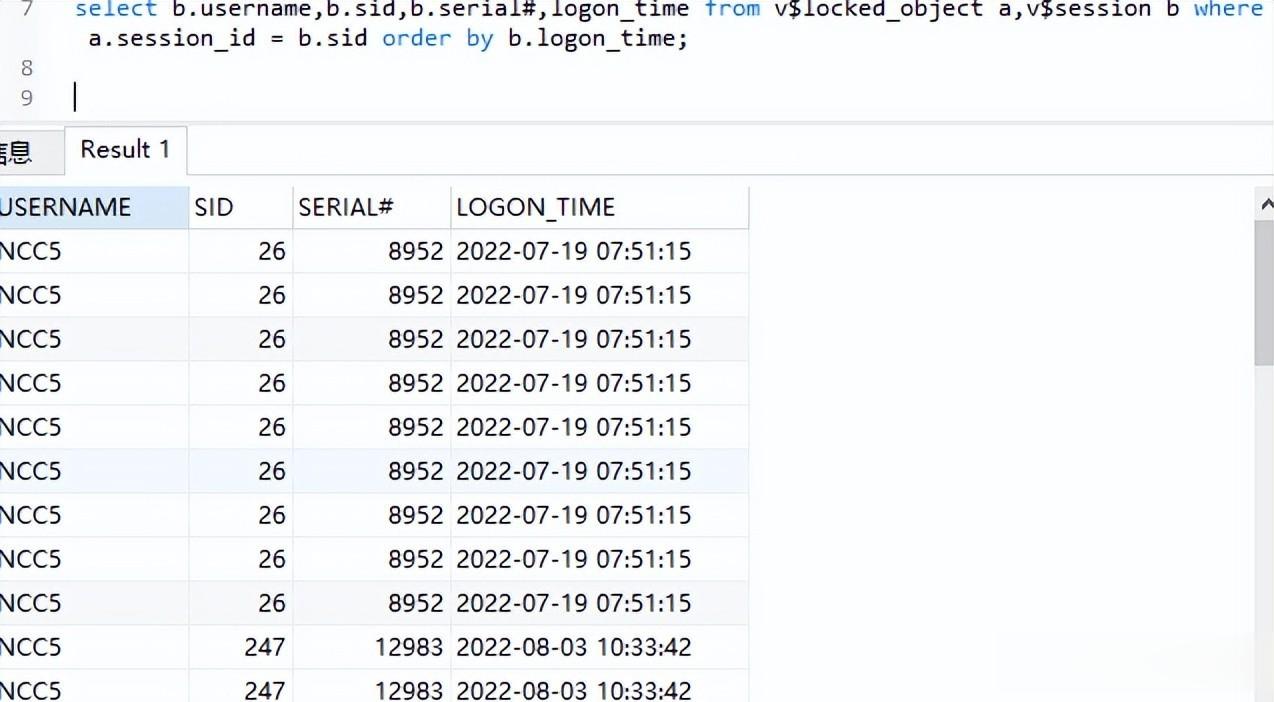Click line number 8 in the gutter

pos(26,68)
